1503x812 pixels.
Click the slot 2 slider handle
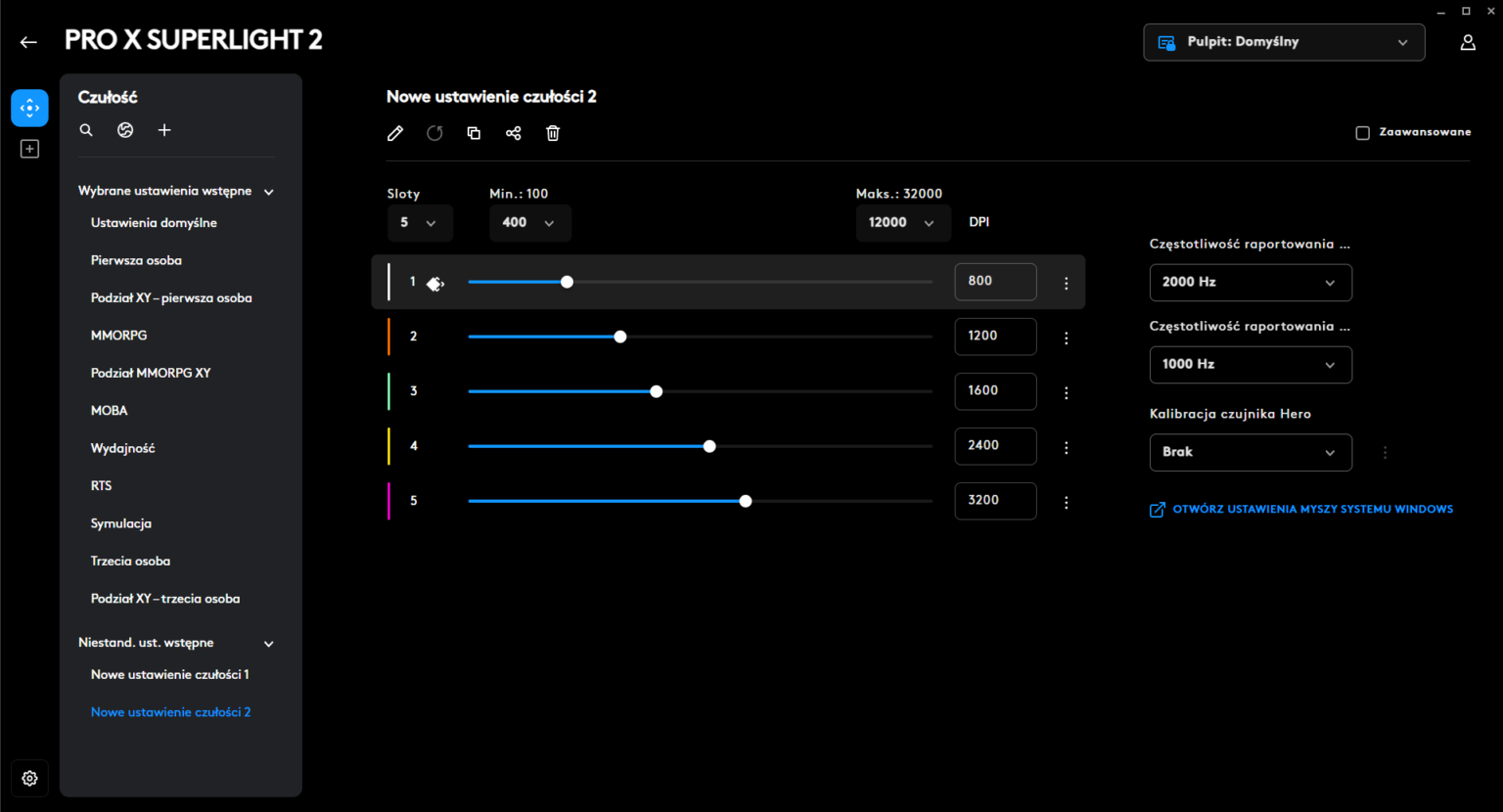coord(620,337)
